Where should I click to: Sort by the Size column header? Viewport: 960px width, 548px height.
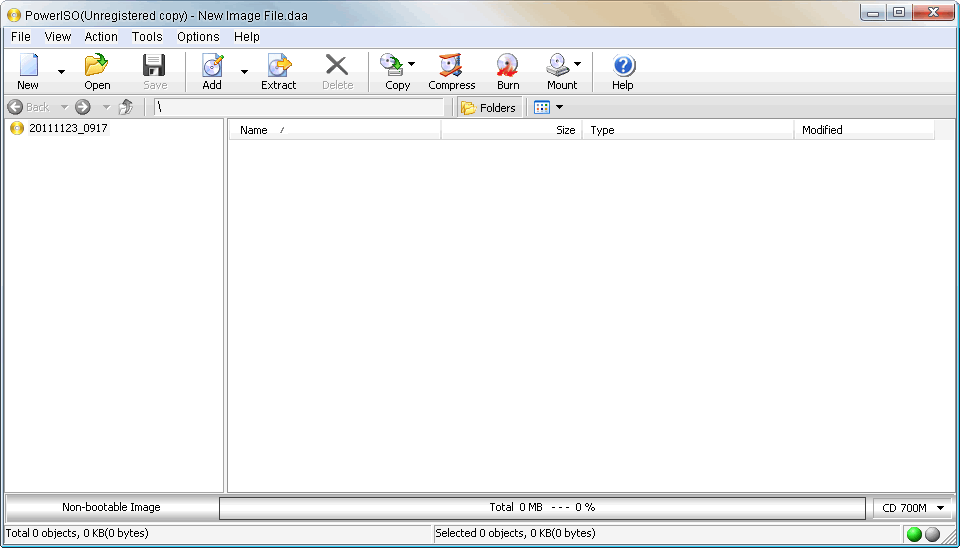511,130
